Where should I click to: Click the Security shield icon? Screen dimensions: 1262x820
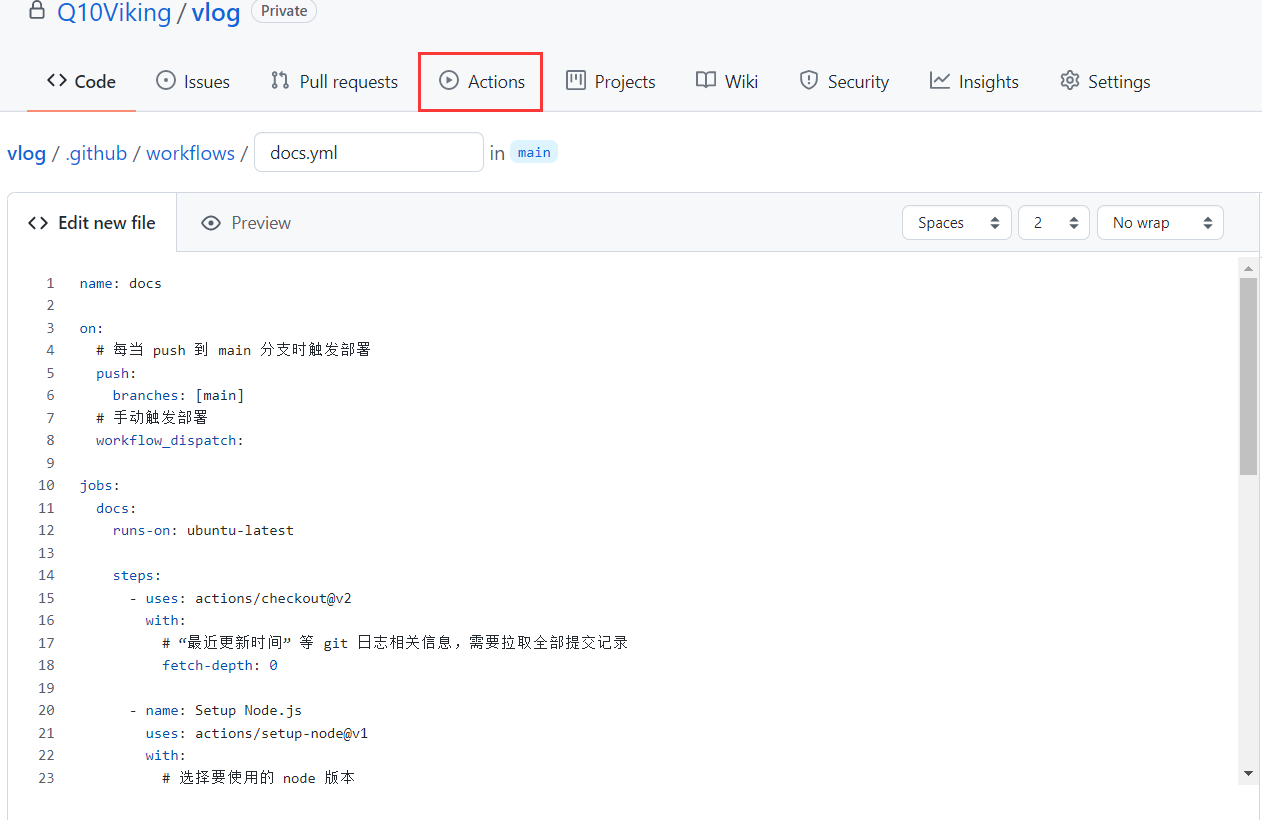tap(809, 81)
